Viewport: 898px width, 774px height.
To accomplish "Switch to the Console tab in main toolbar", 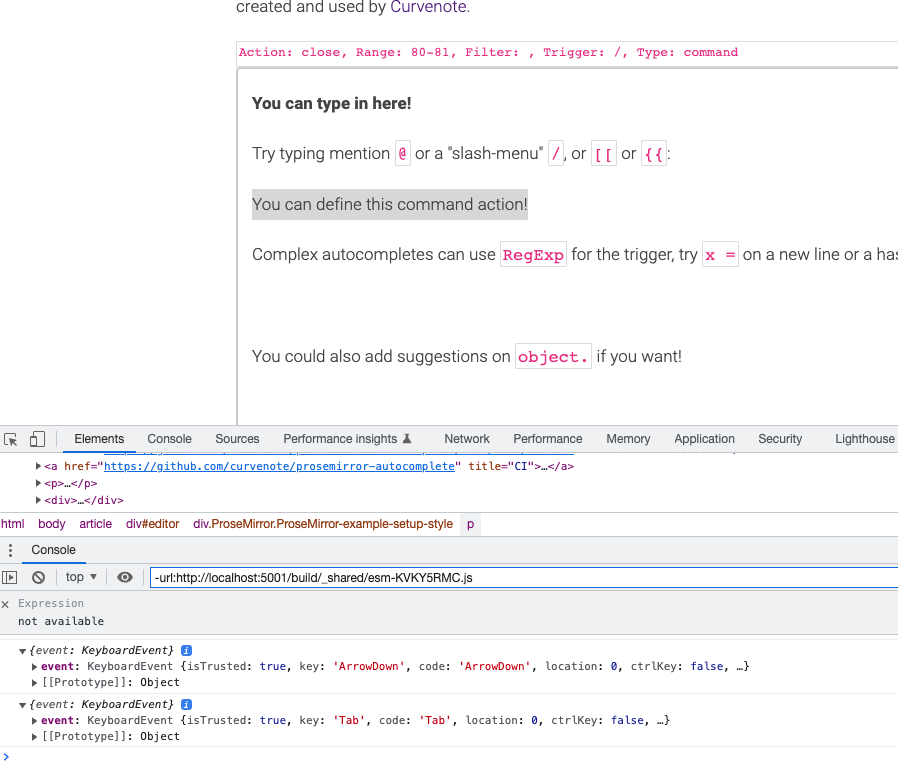I will (x=170, y=439).
